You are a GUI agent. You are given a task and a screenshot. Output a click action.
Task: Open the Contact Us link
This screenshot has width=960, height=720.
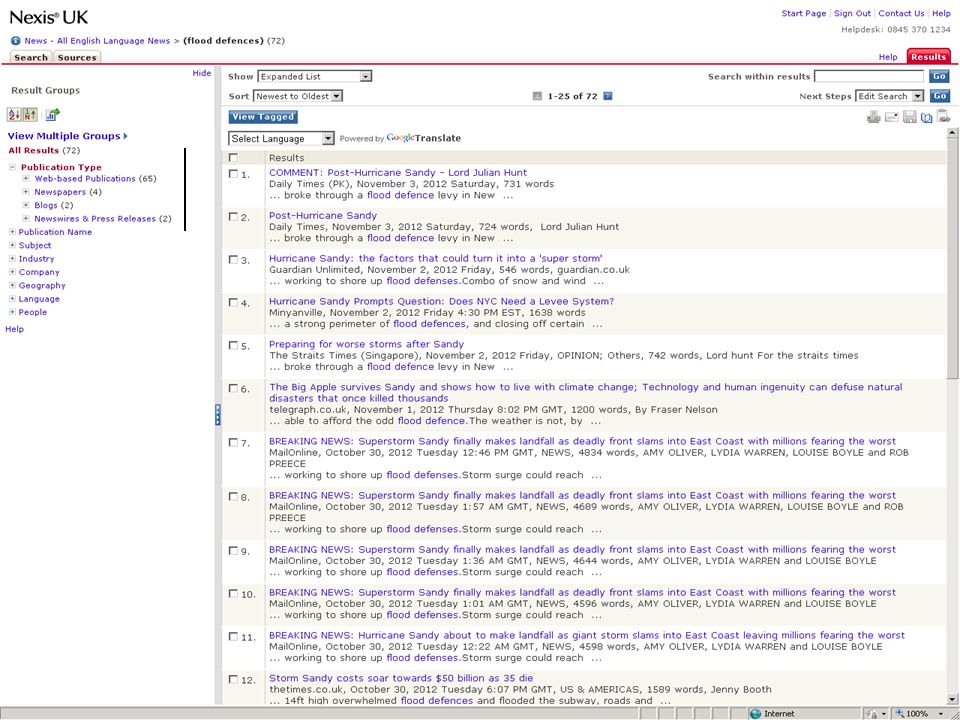click(x=901, y=13)
